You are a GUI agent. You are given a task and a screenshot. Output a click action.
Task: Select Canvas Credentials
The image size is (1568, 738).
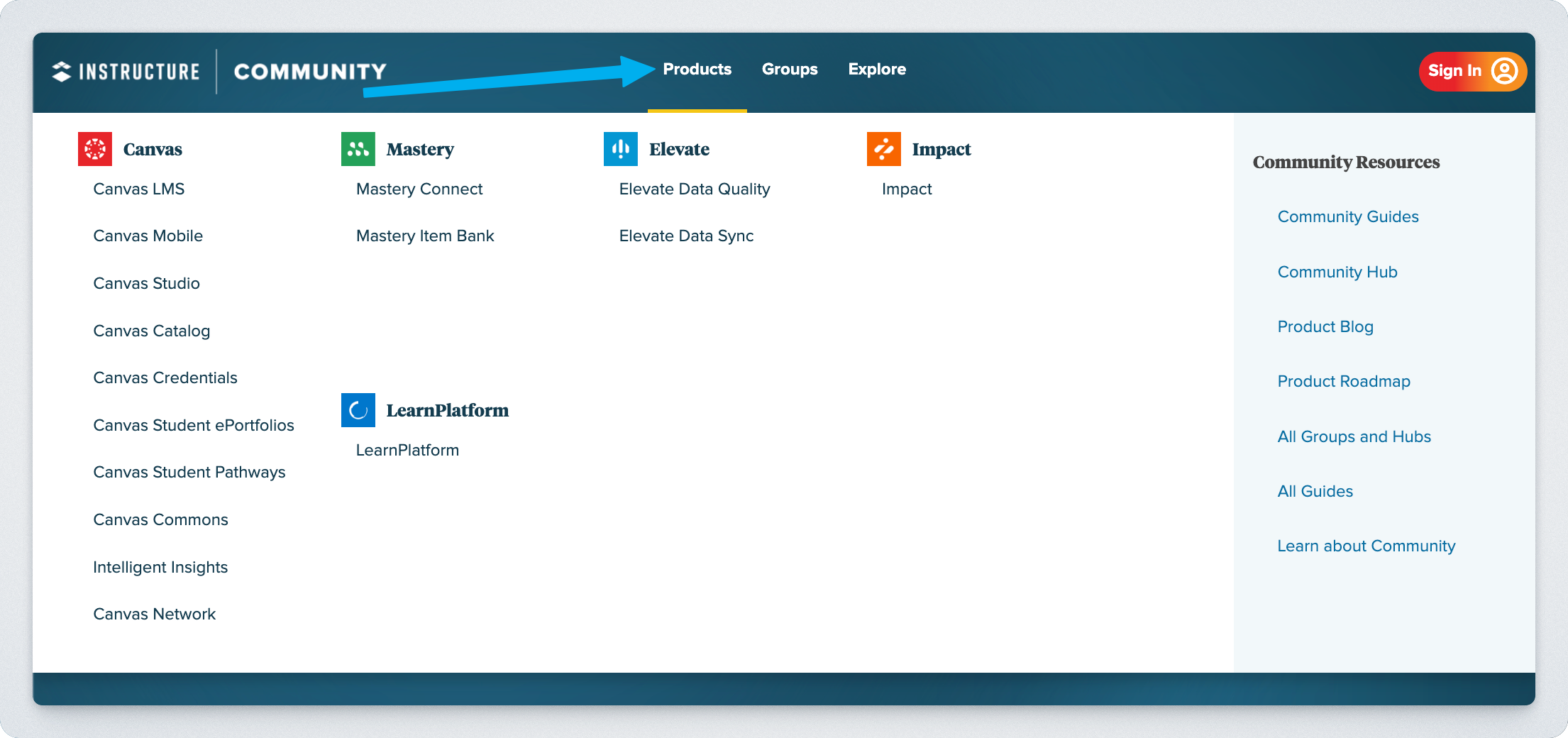click(165, 378)
